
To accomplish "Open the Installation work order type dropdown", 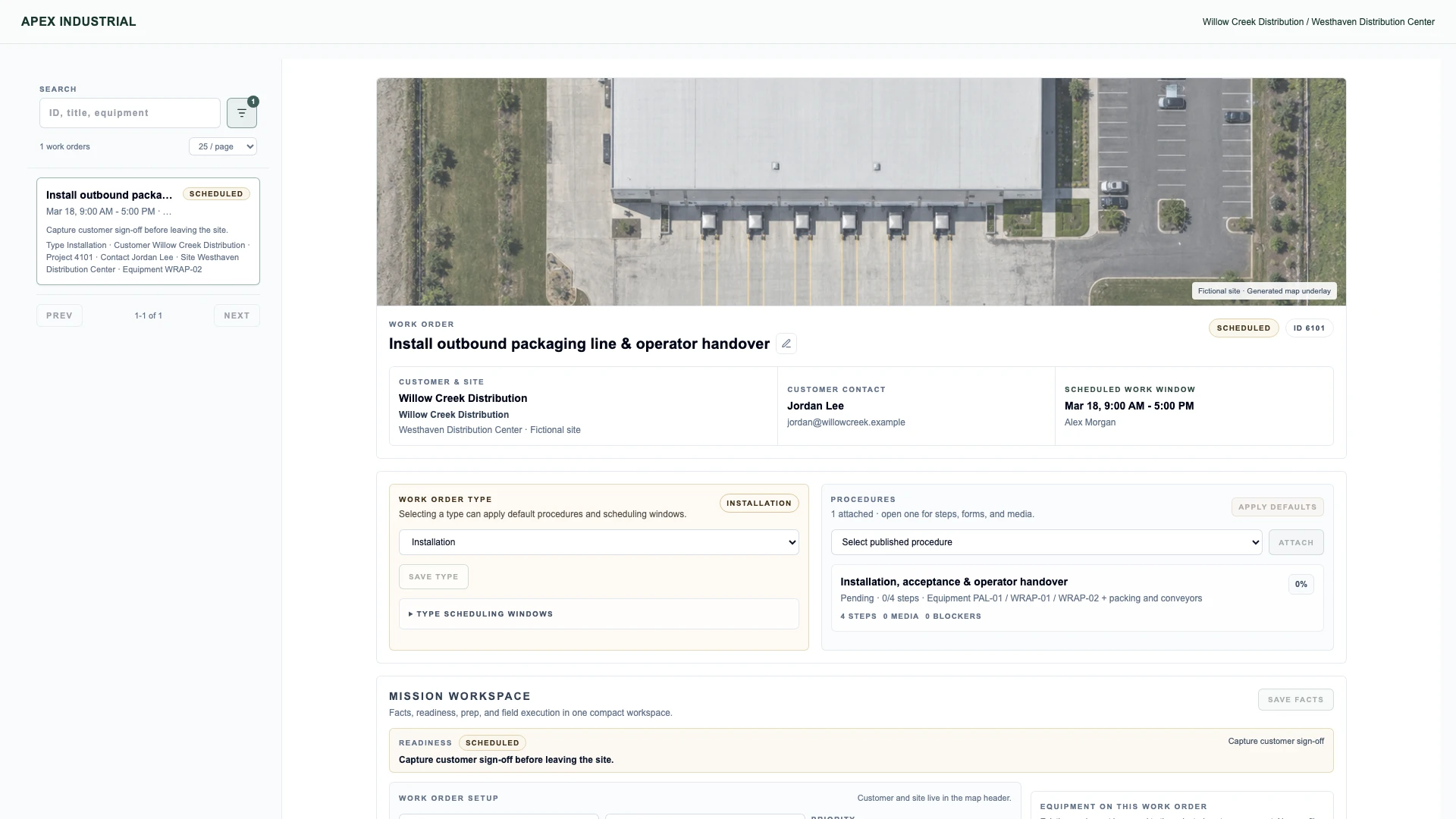I will point(598,542).
